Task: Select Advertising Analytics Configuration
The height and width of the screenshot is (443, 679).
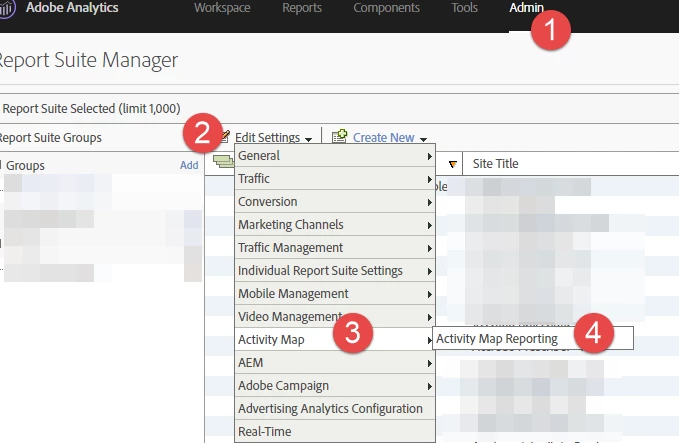Action: (334, 408)
